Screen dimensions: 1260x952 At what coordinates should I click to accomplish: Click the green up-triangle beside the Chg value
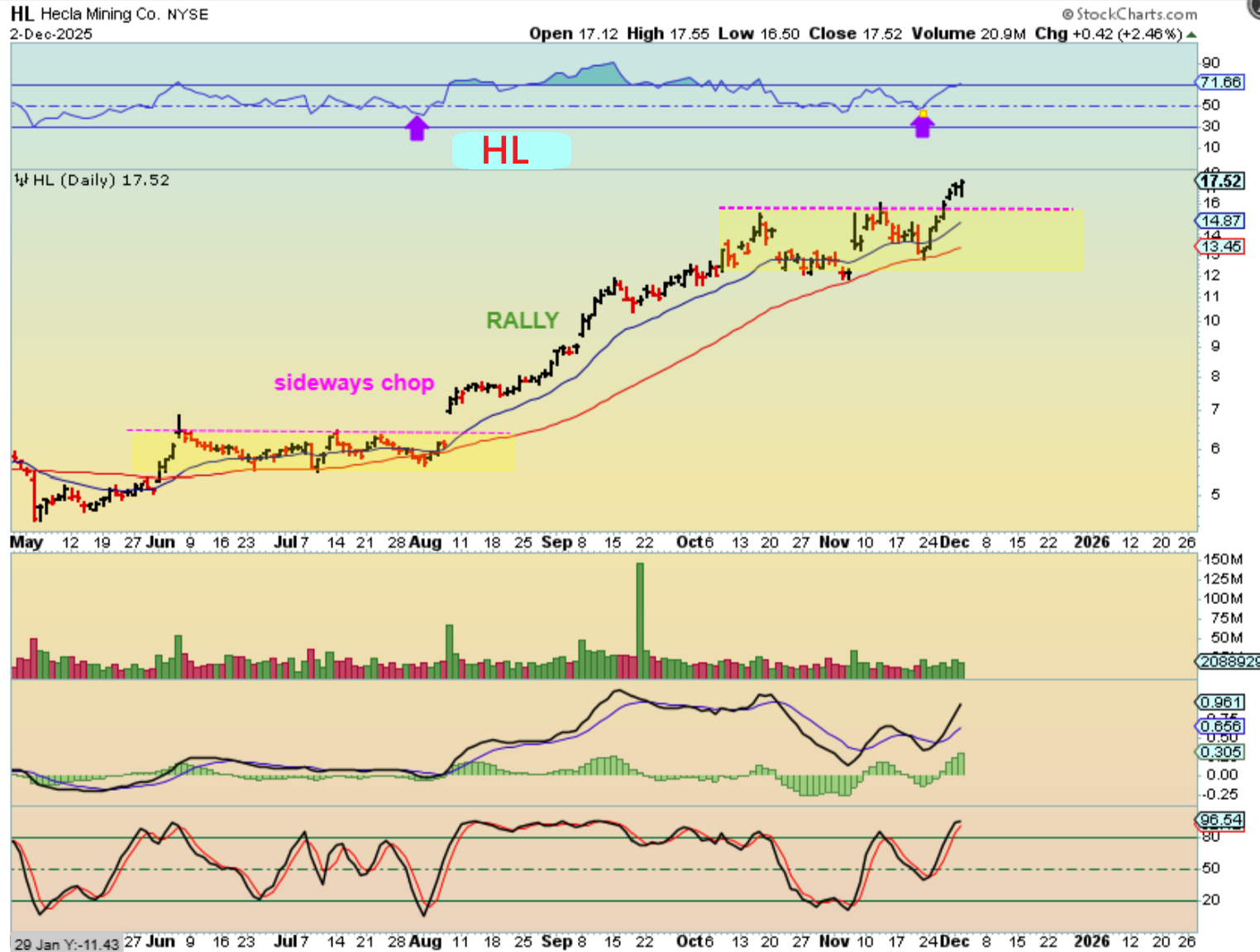click(x=1191, y=35)
